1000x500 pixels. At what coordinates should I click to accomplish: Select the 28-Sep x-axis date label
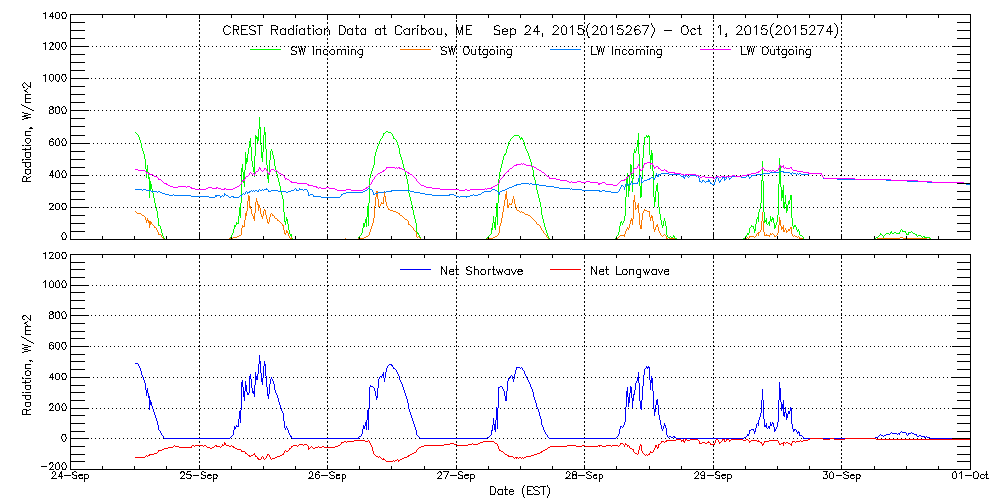584,476
